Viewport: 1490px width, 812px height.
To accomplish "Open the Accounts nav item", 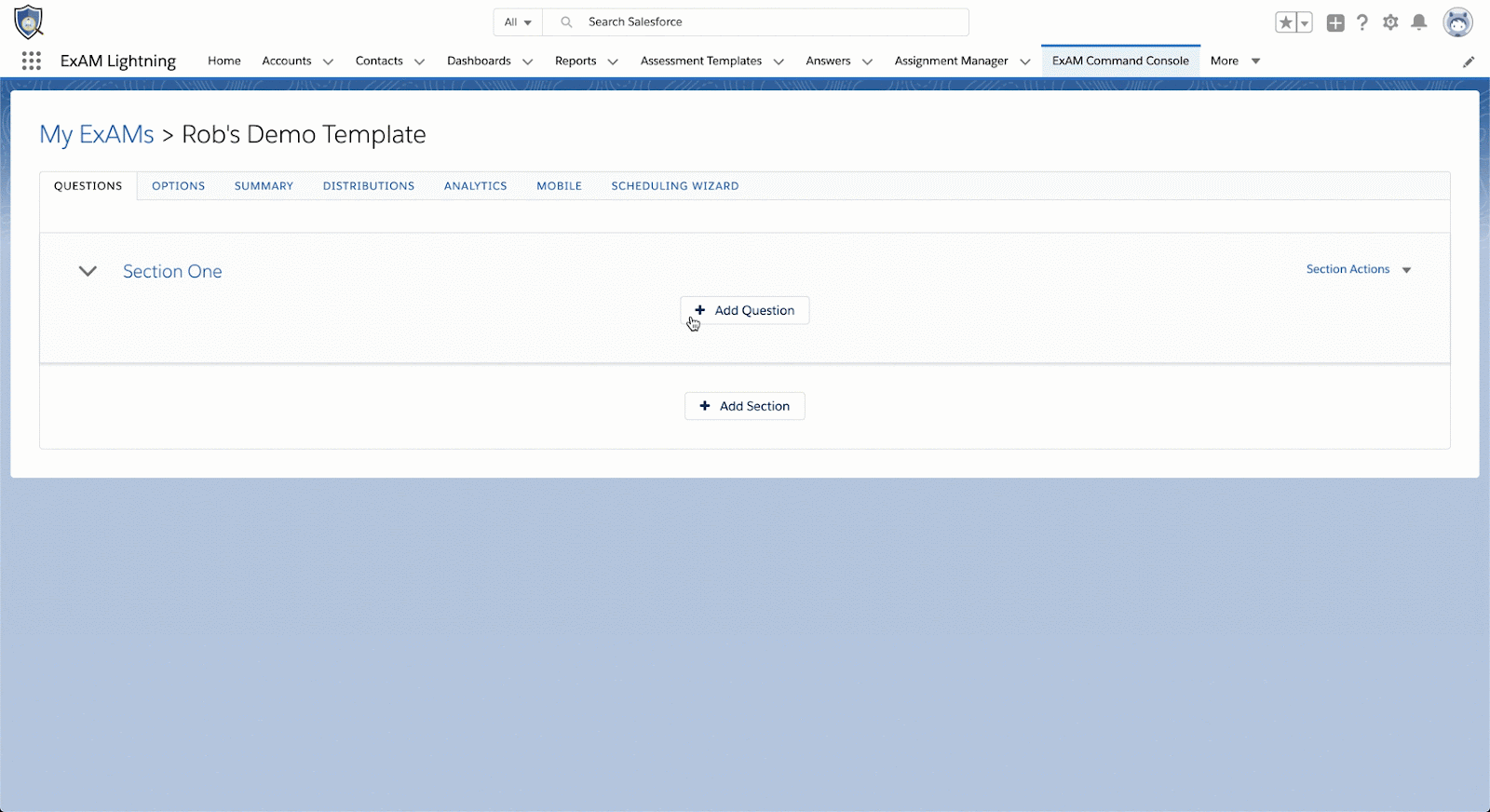I will pyautogui.click(x=287, y=61).
